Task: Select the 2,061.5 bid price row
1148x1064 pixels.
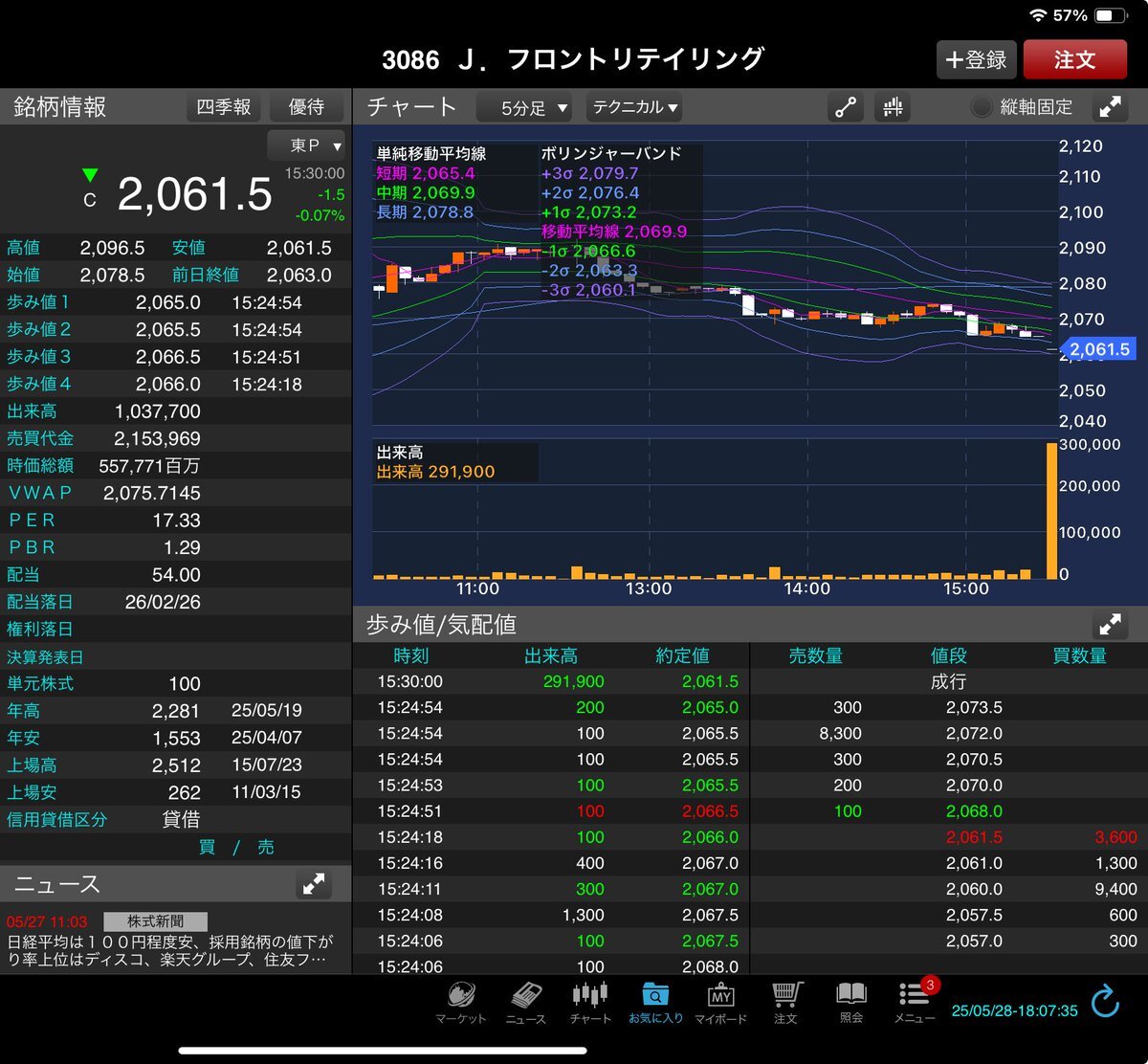Action: pyautogui.click(x=949, y=836)
